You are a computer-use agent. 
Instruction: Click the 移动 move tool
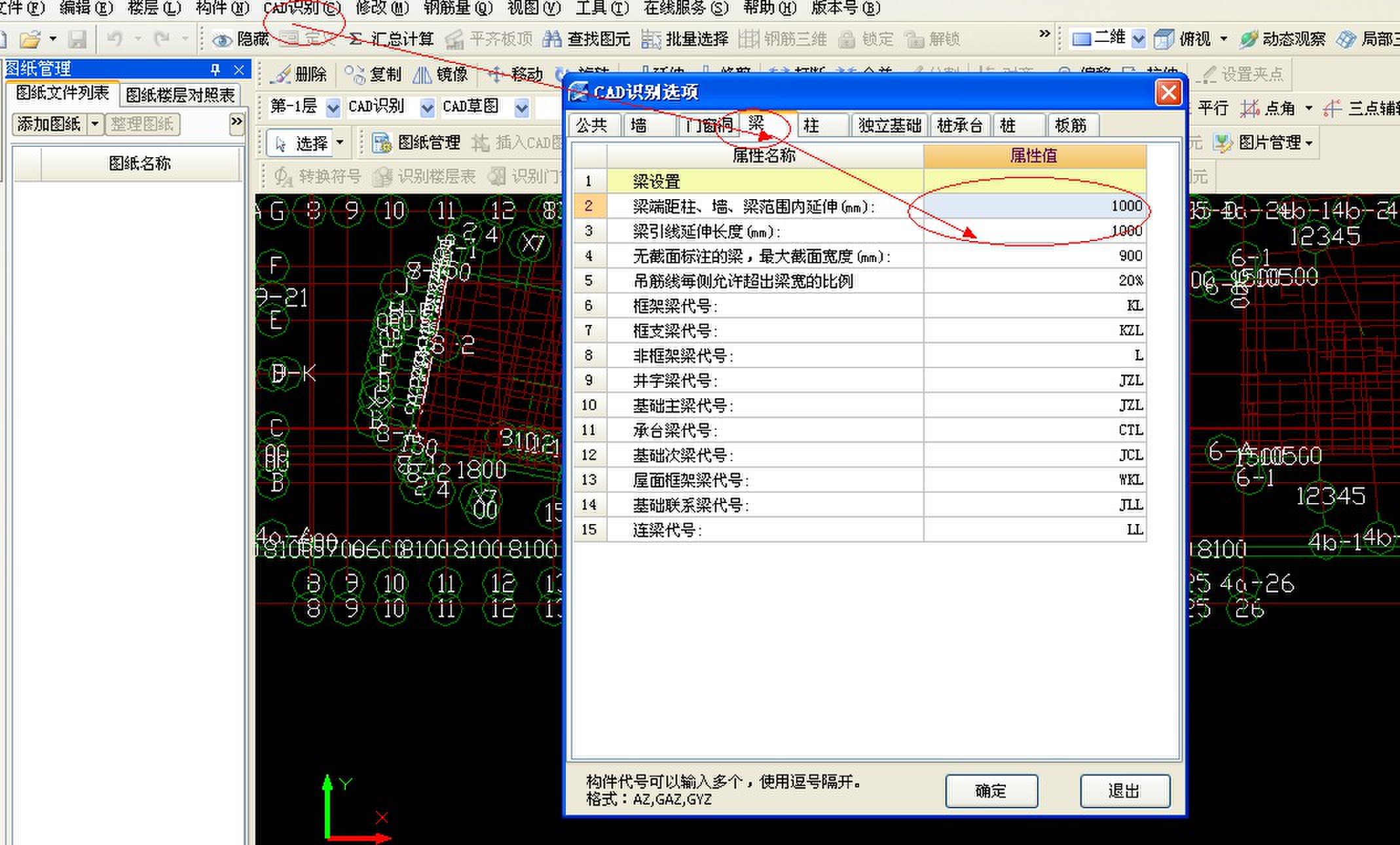tap(516, 75)
